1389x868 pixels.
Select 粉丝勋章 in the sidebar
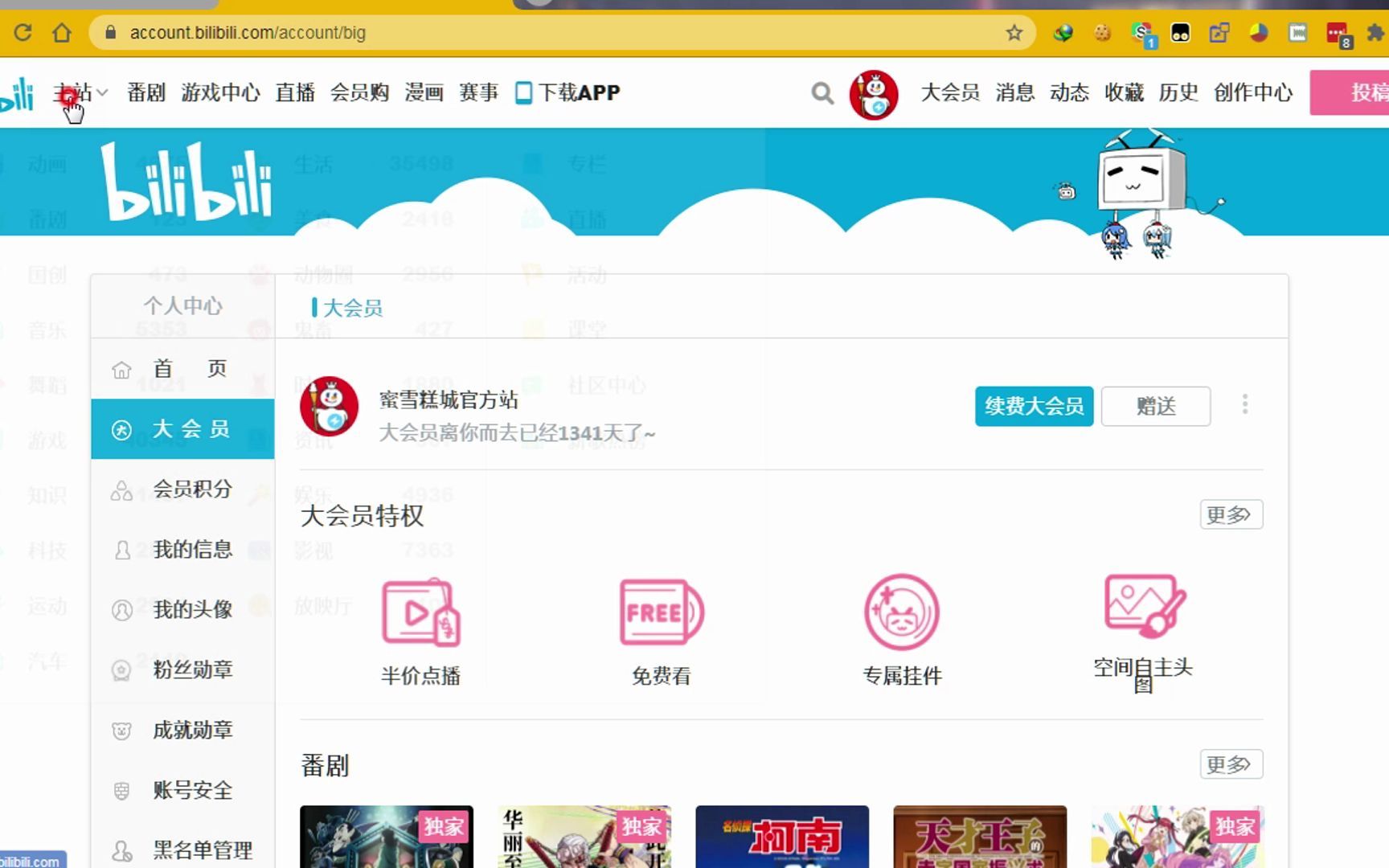(182, 670)
